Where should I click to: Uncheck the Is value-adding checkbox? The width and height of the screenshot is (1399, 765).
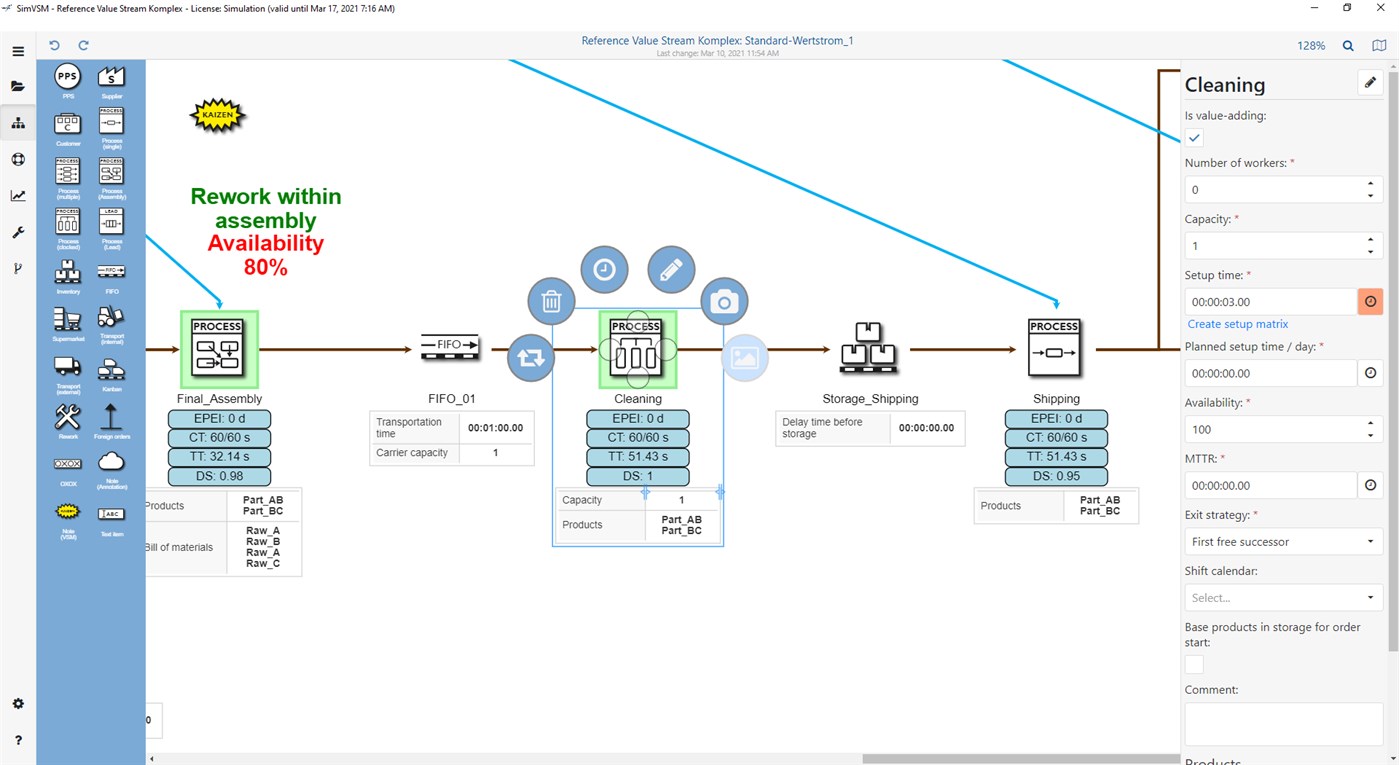1193,137
